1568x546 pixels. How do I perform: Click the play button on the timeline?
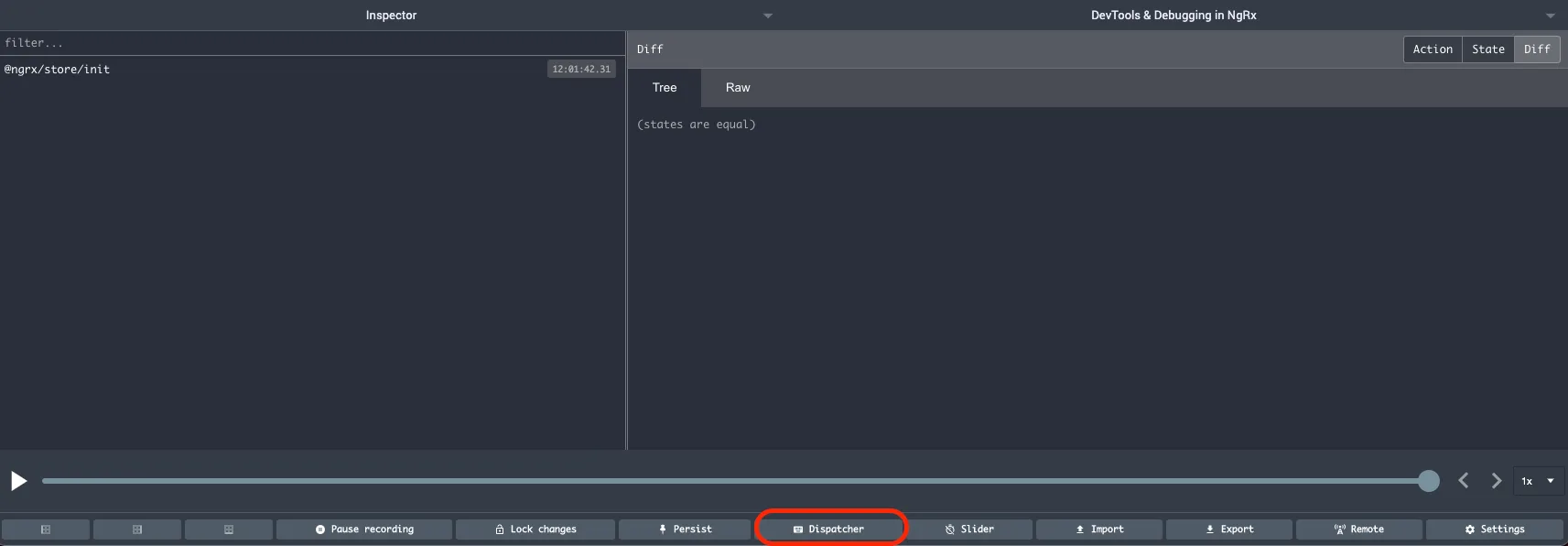[18, 481]
